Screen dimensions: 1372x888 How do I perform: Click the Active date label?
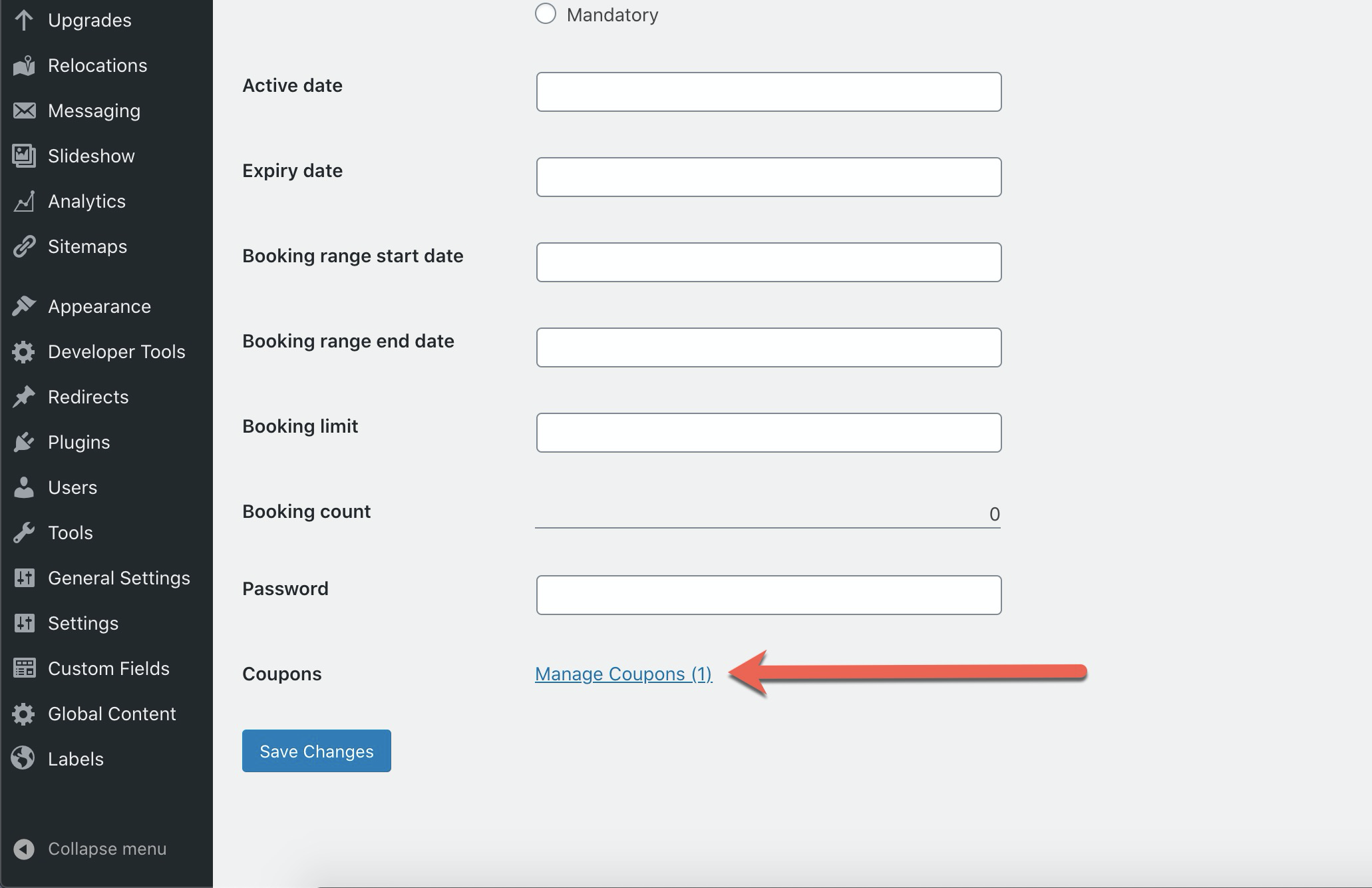(292, 85)
